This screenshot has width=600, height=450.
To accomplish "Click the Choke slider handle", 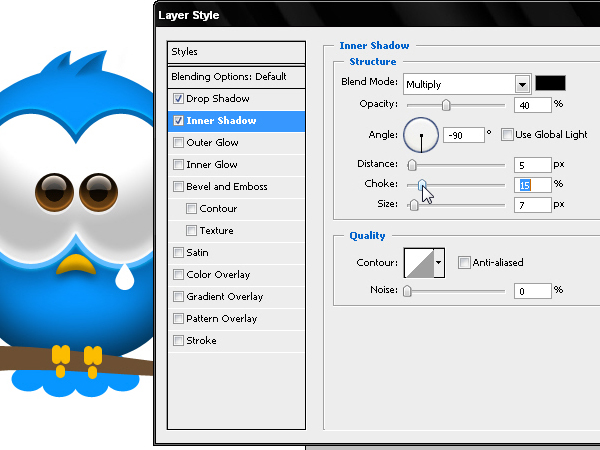I will (421, 185).
